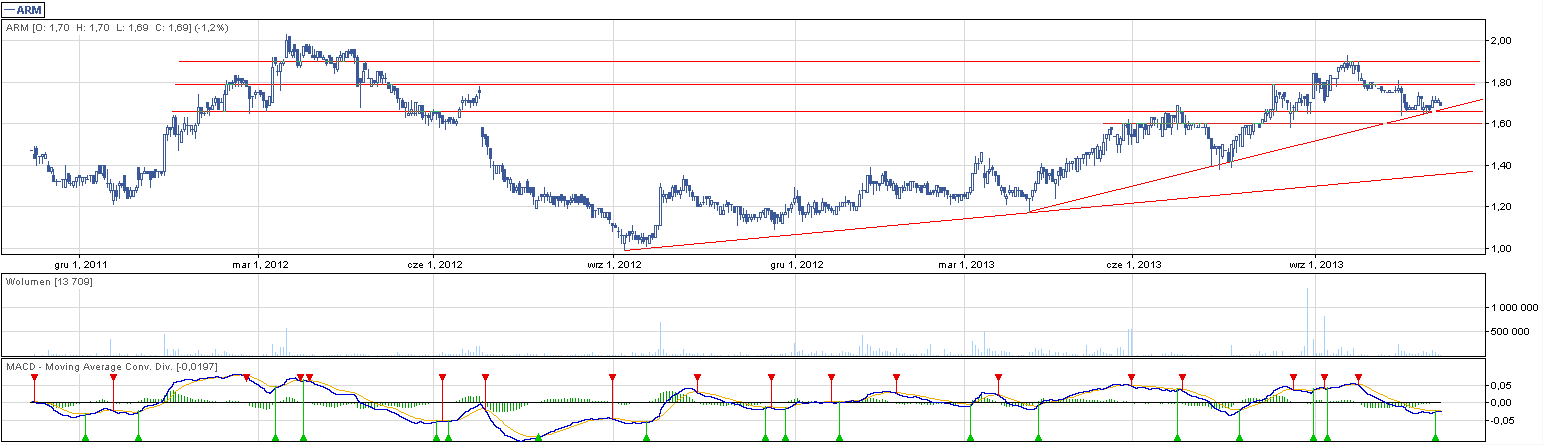Viewport: 1543px width, 445px height.
Task: Select the ARM OHLC quote text
Action: pos(118,28)
